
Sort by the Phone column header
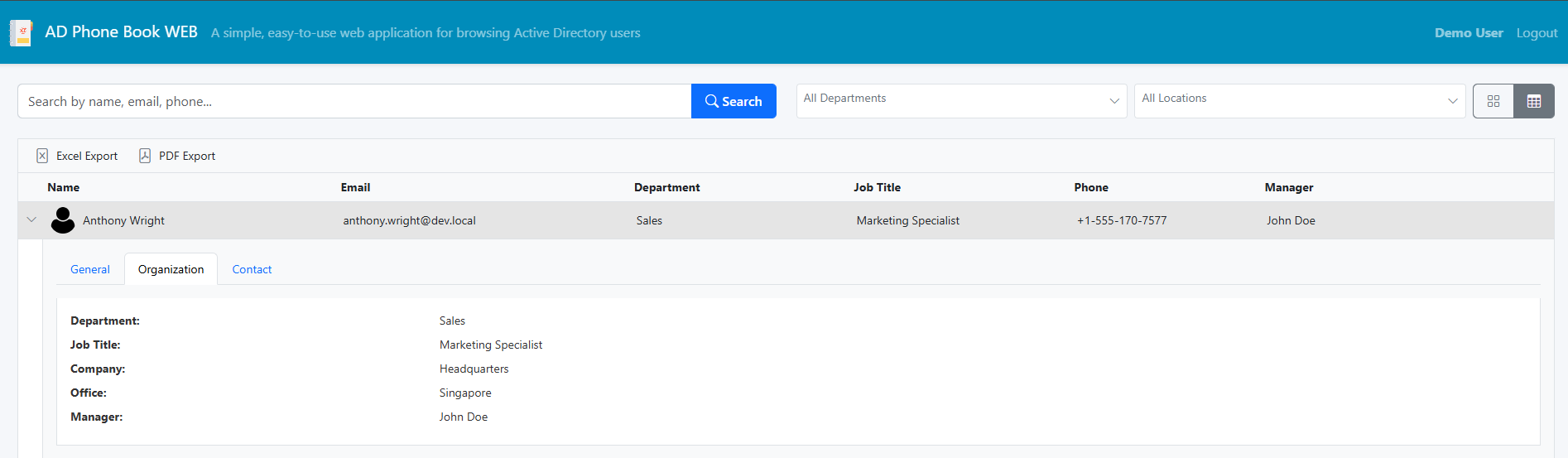[x=1091, y=187]
